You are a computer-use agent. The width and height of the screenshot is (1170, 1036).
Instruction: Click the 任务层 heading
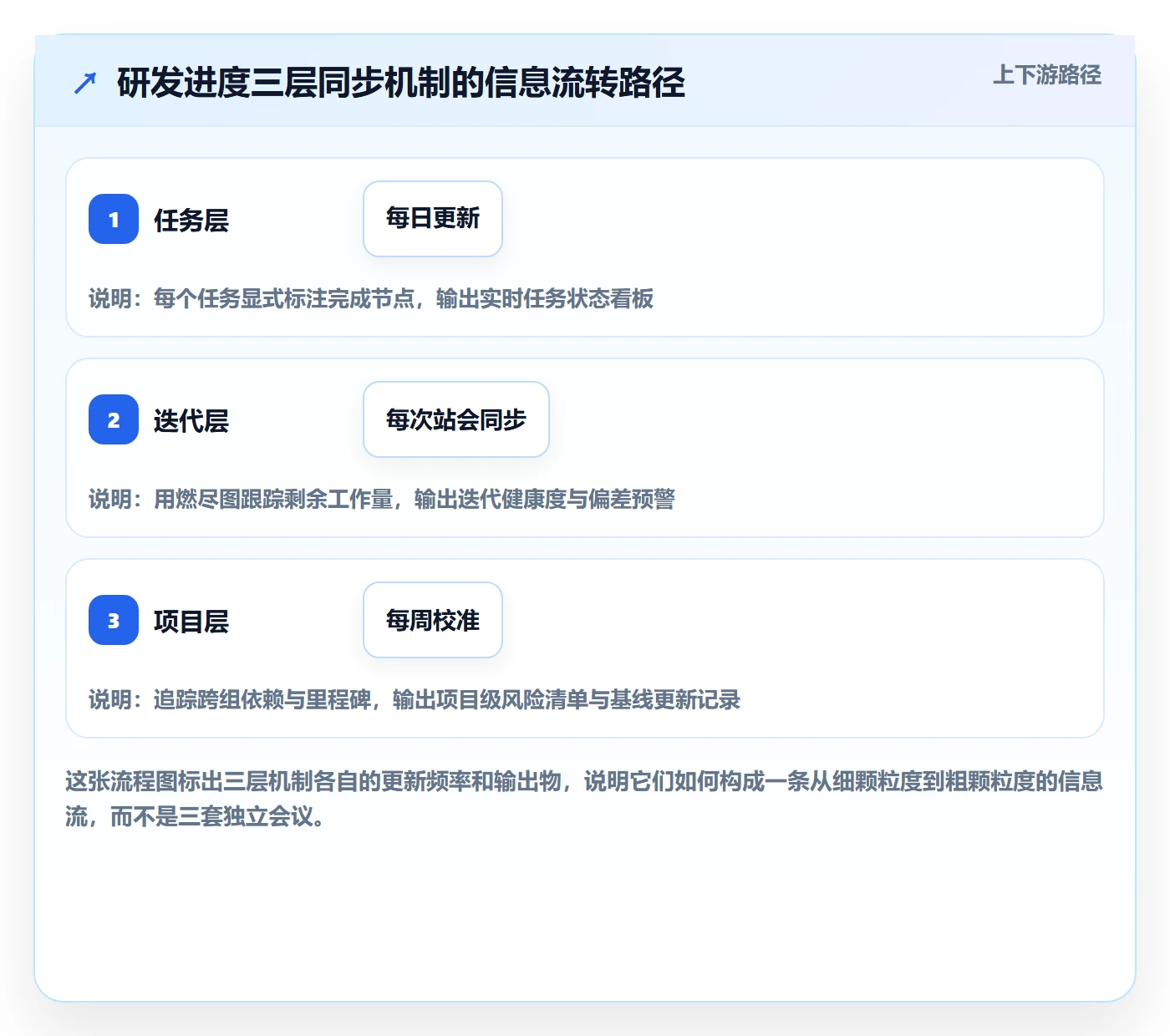point(191,220)
